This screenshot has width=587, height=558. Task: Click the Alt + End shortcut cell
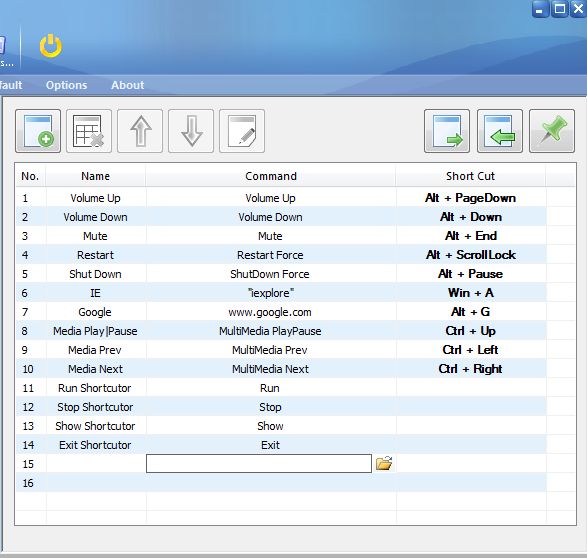point(471,236)
